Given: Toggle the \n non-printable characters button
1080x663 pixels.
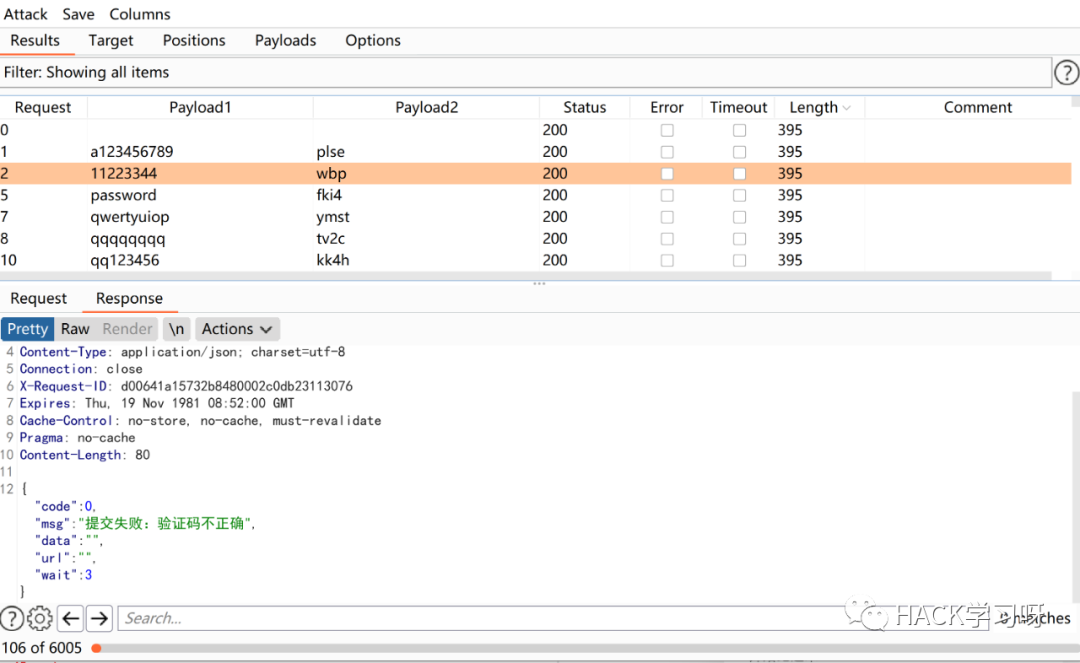Looking at the screenshot, I should [x=176, y=329].
